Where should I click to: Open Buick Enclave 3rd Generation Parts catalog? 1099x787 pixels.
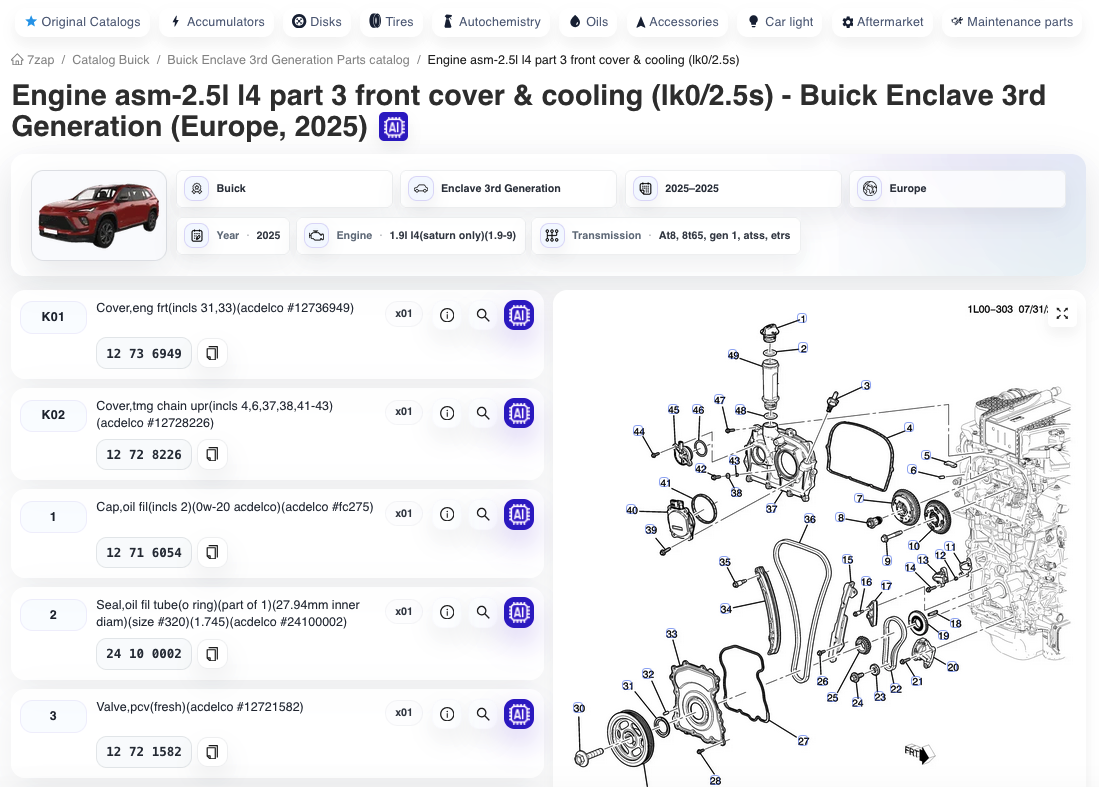coord(288,60)
